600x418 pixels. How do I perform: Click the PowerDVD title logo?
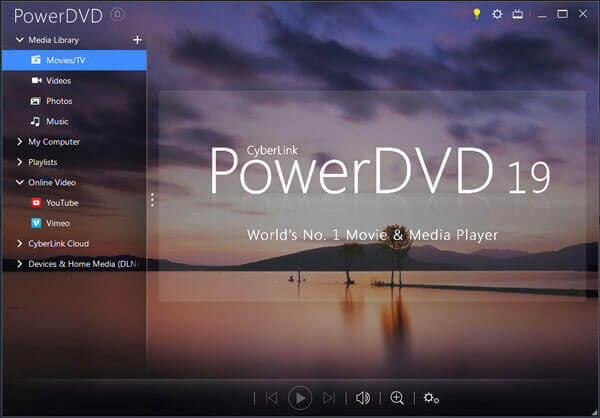(x=58, y=16)
